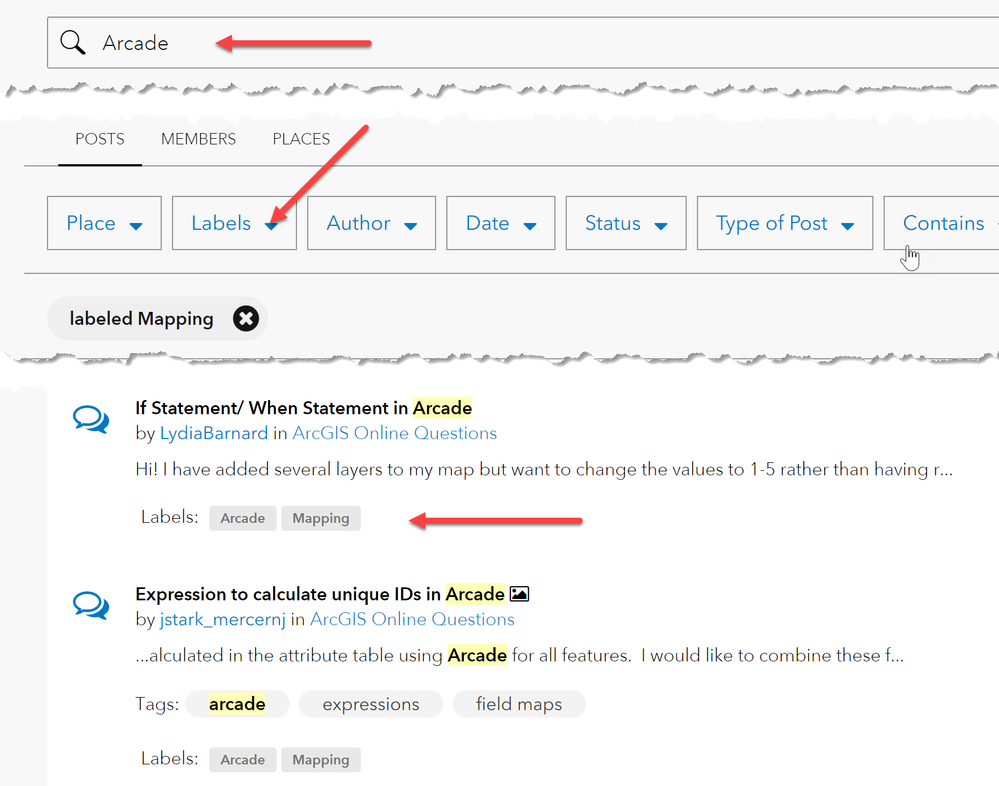
Task: Click the Mapping label on jstark_mercernj's post
Action: pos(320,759)
